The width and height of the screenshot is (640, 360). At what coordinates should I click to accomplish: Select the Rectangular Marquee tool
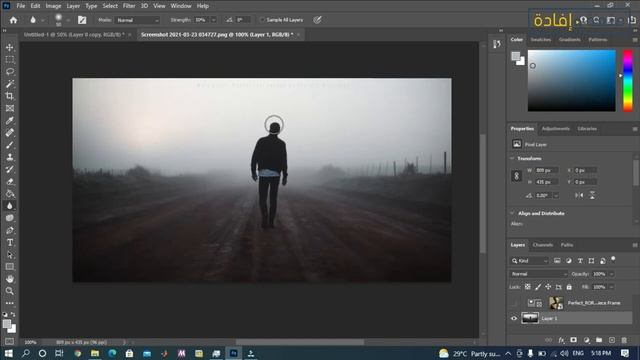(x=10, y=60)
